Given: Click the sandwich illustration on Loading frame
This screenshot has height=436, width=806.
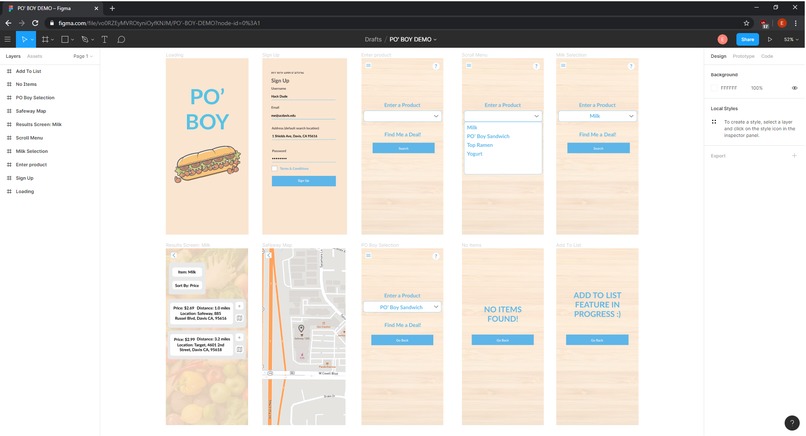Looking at the screenshot, I should pos(208,163).
